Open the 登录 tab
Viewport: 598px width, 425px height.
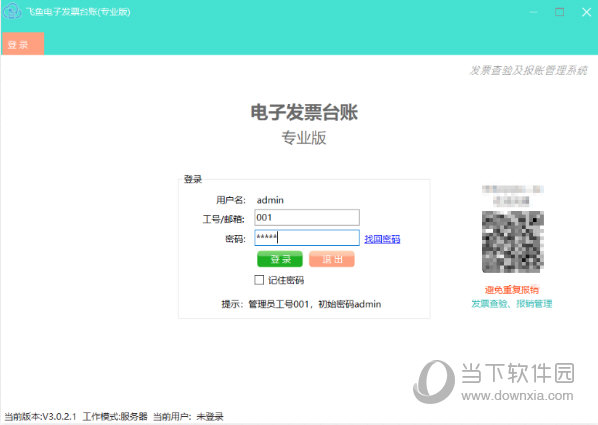[x=23, y=44]
